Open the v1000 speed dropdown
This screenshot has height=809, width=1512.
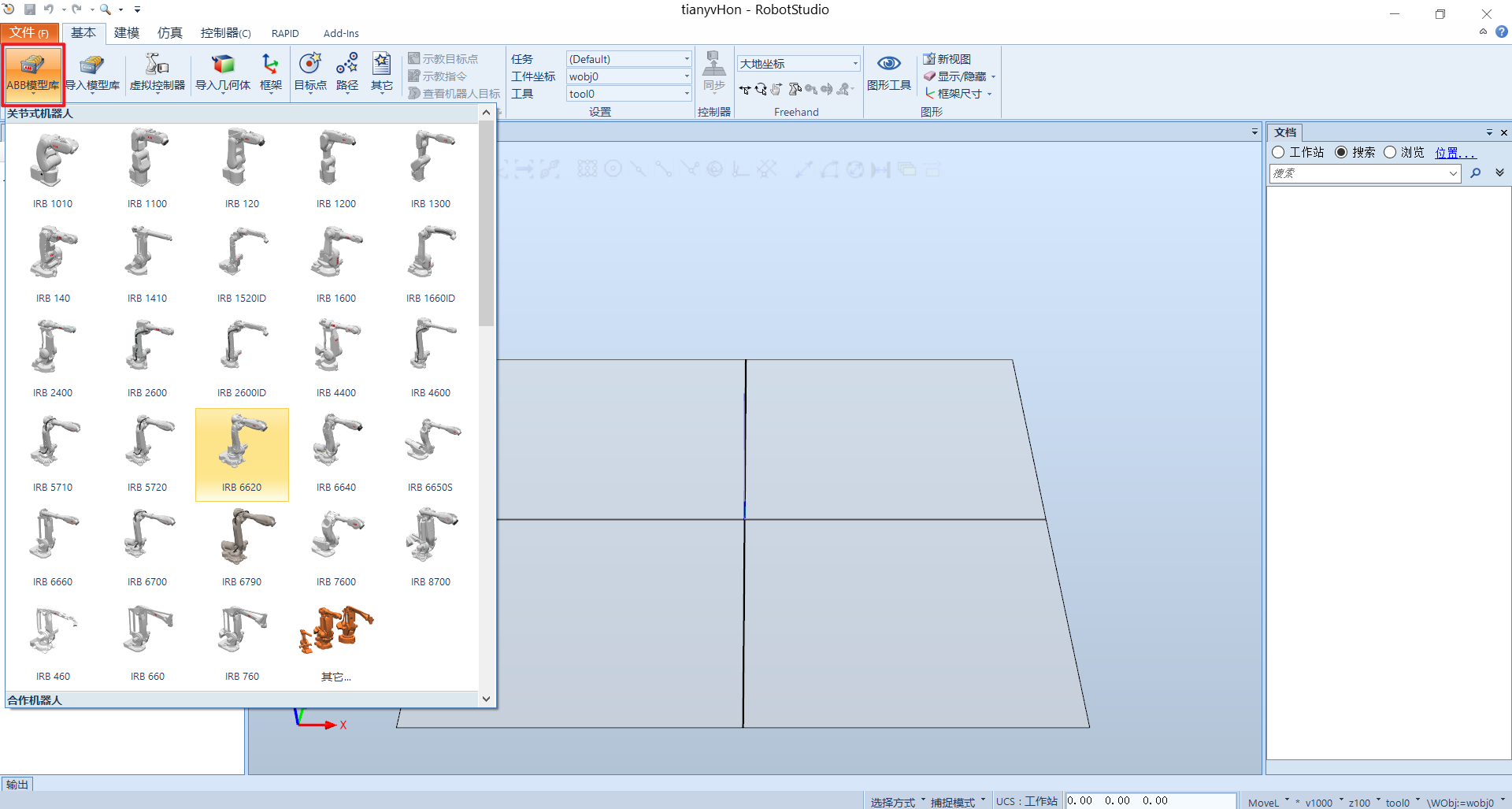1325,802
